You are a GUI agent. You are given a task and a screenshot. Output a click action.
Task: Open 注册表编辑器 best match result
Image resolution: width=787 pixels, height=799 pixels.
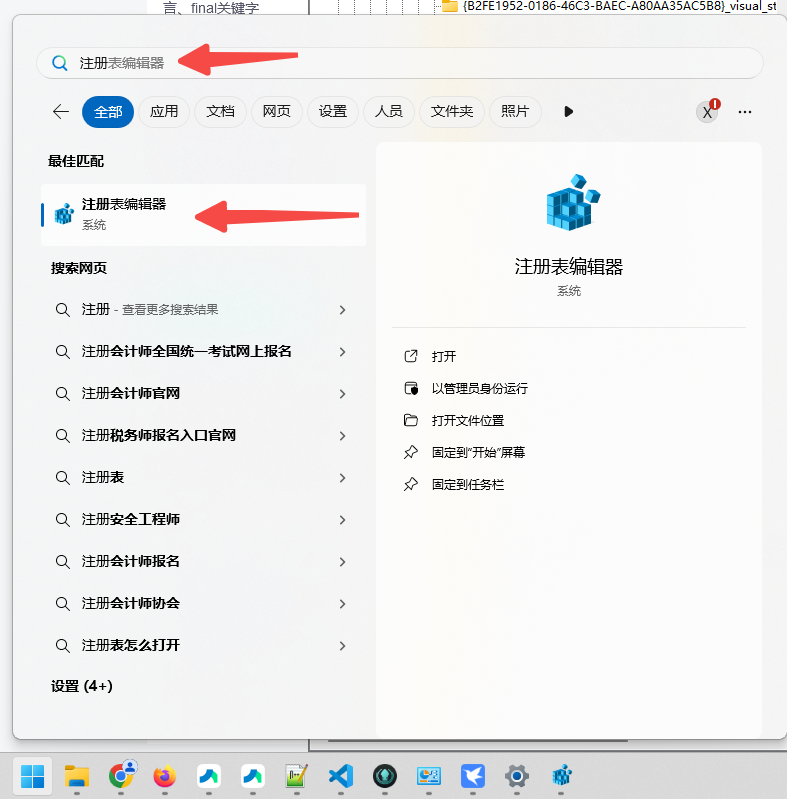click(x=203, y=215)
